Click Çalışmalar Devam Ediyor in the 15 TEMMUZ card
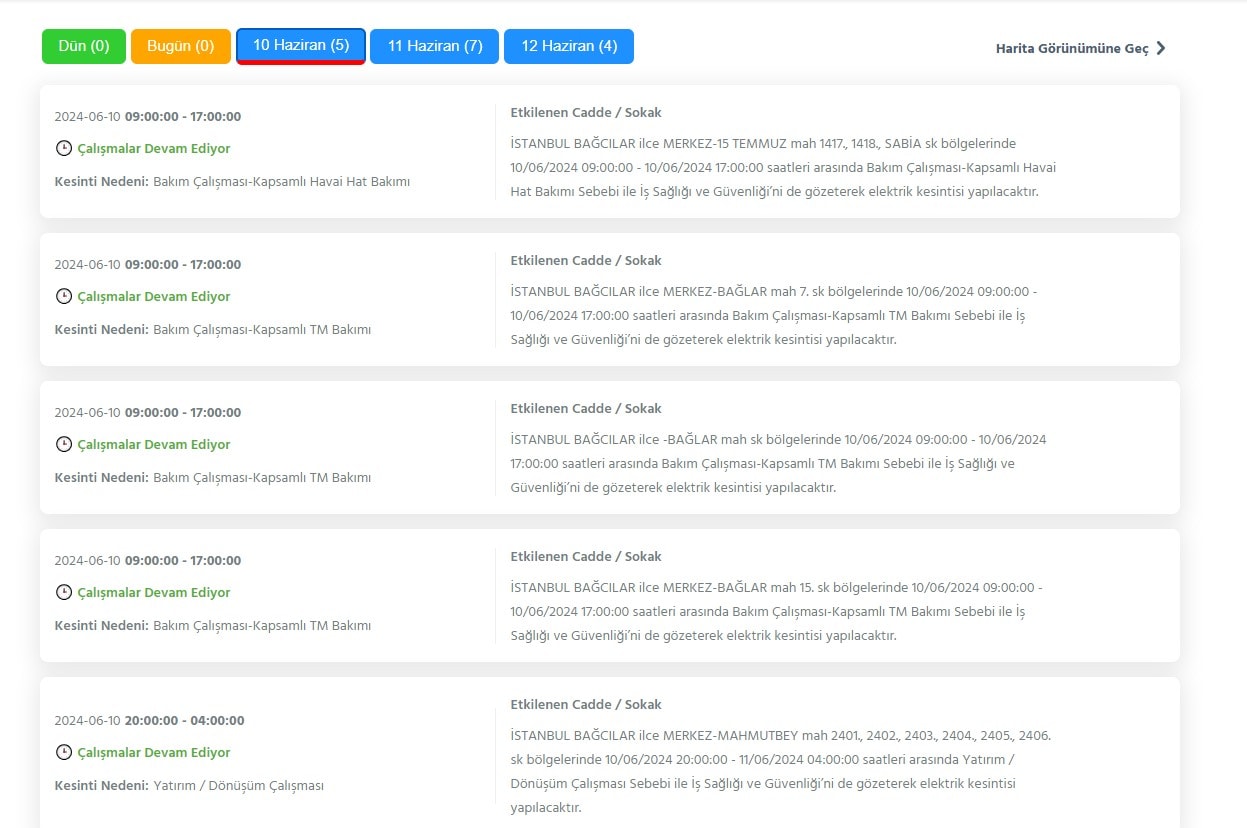 pos(154,148)
